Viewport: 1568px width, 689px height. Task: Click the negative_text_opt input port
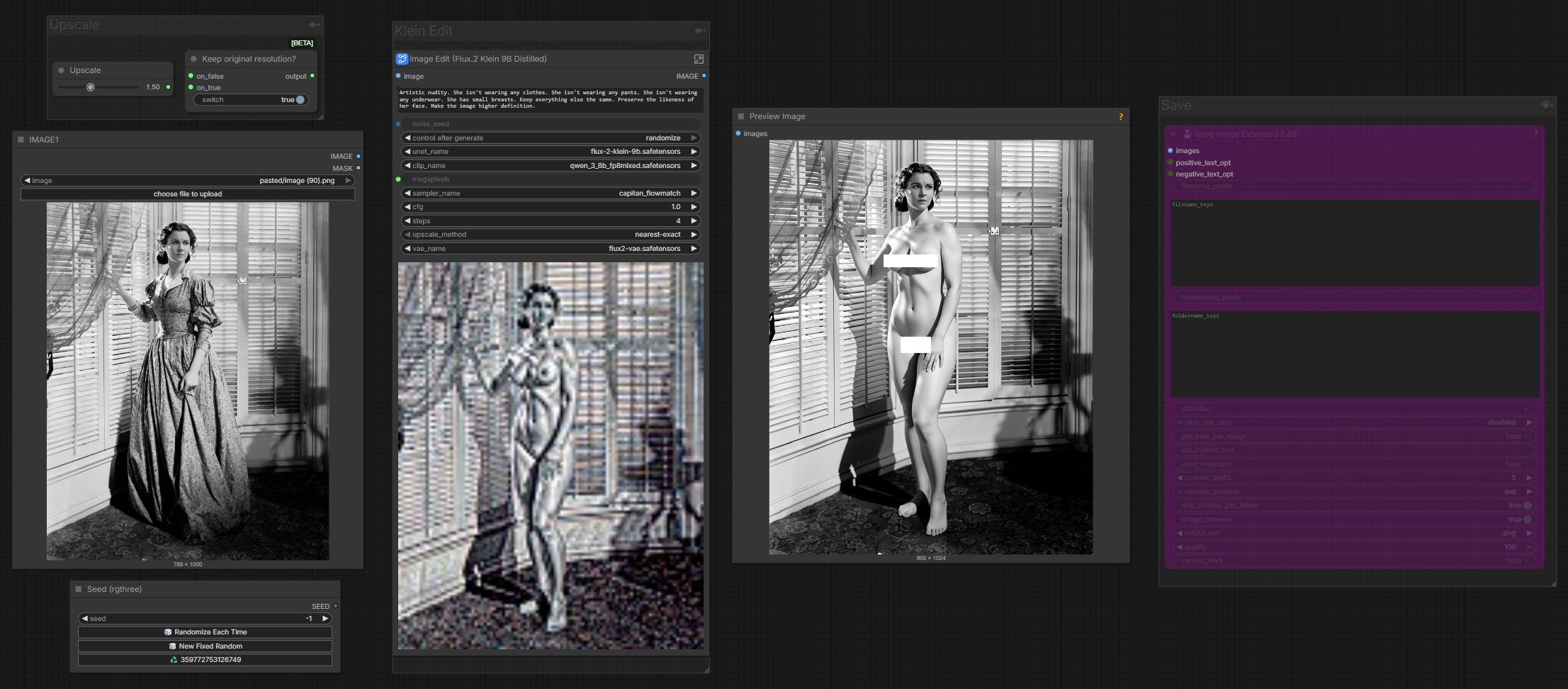coord(1170,174)
